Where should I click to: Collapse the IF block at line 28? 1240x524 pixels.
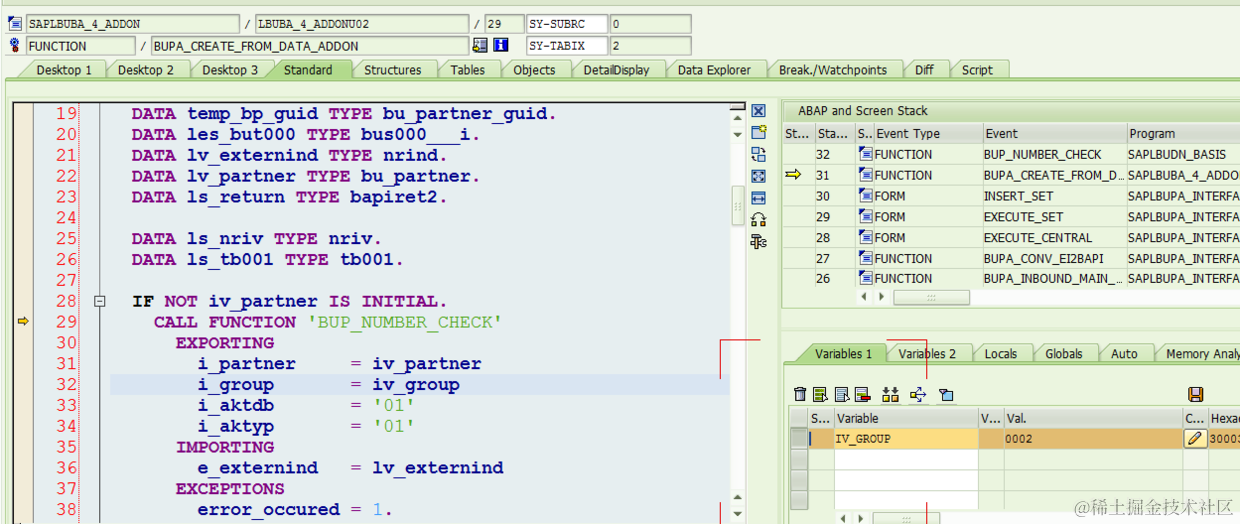pos(99,301)
